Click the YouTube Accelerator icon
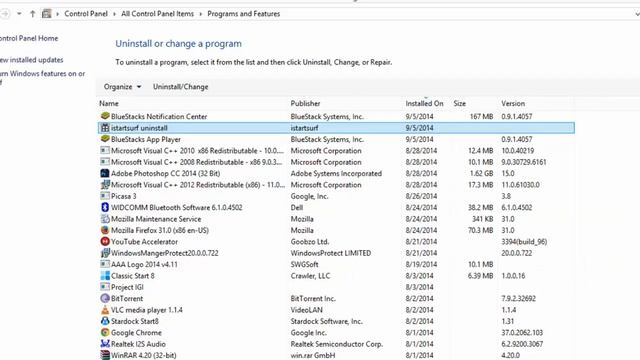 point(105,242)
